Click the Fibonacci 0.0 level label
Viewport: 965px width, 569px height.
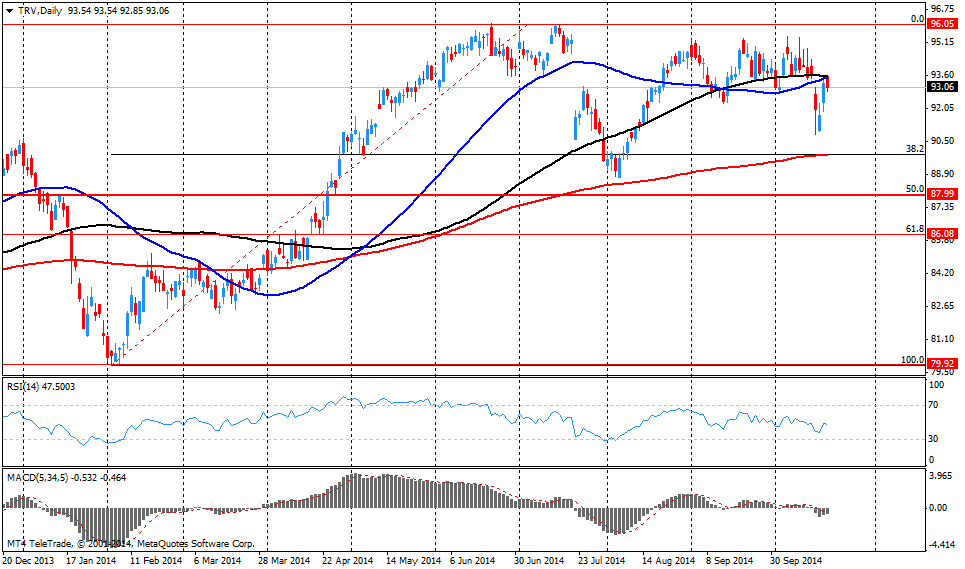point(918,19)
